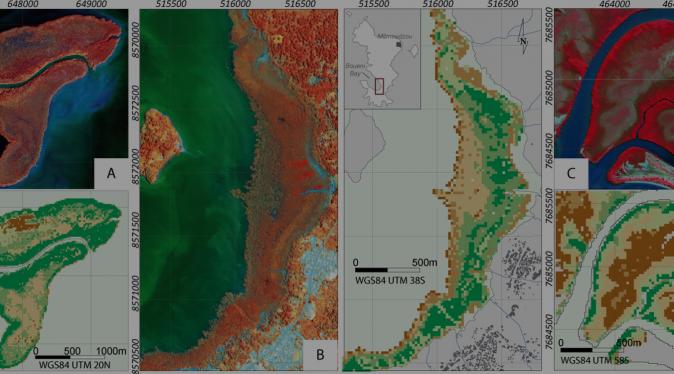Click the Boueni Bay label in the inset map
Image resolution: width=674 pixels, height=374 pixels.
[355, 70]
